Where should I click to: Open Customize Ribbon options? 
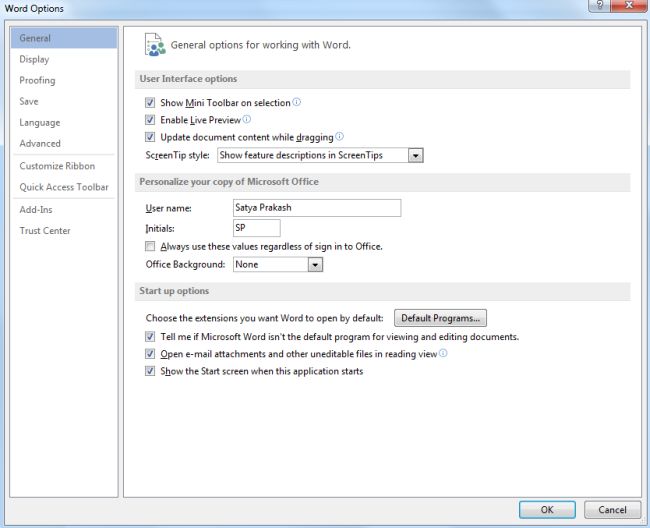click(x=64, y=166)
